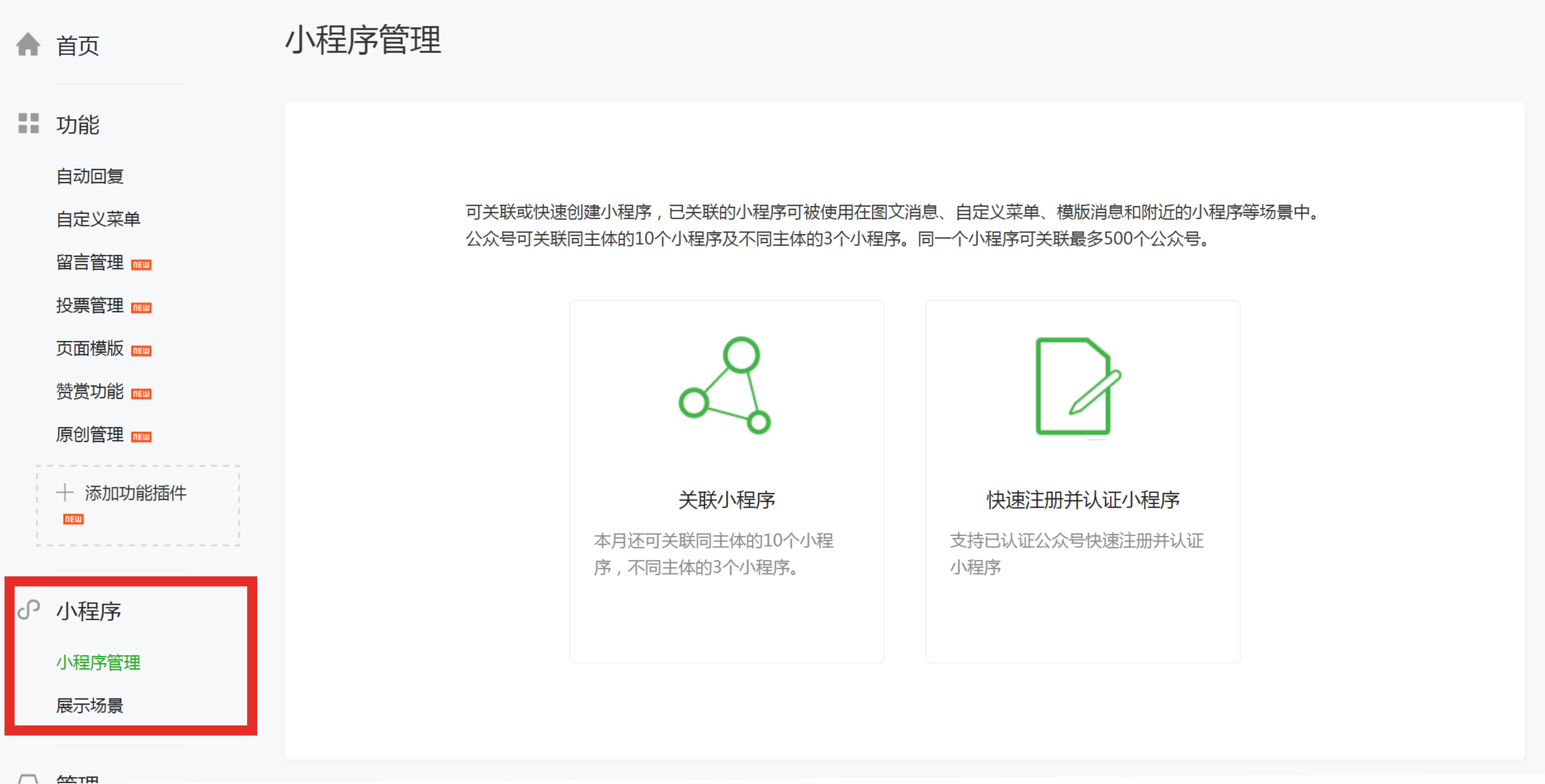Screen dimensions: 1545x784
Task: Open 投票管理 in sidebar
Action: pos(90,305)
